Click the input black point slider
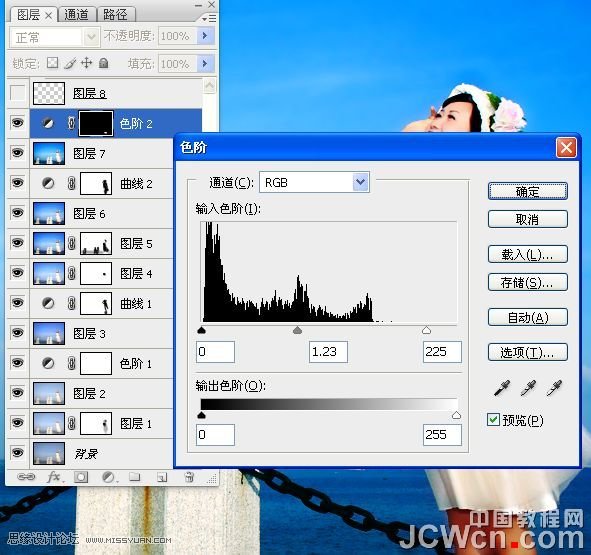Viewport: 591px width, 555px height. point(201,331)
